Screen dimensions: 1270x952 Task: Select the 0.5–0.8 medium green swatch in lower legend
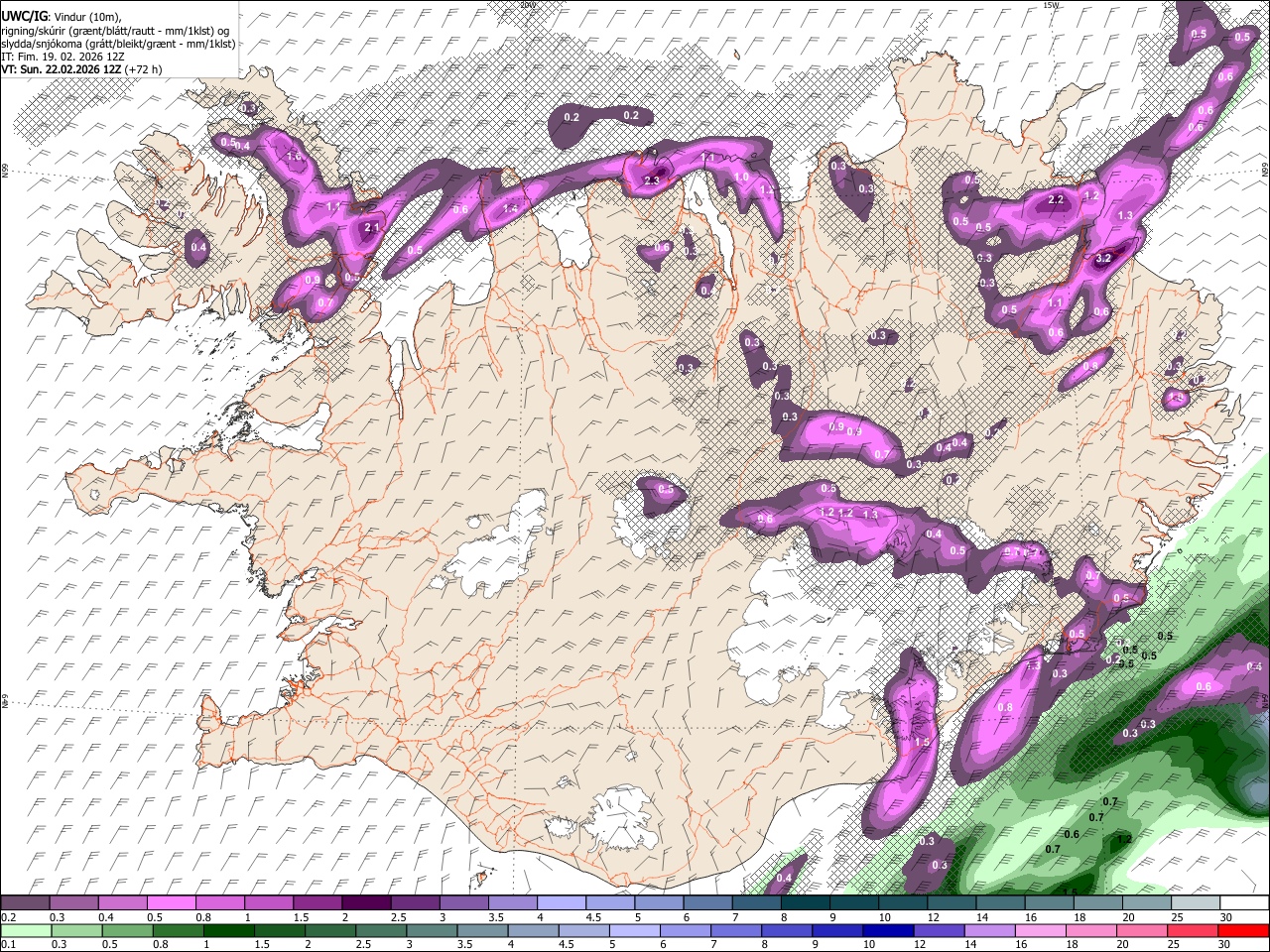click(127, 930)
